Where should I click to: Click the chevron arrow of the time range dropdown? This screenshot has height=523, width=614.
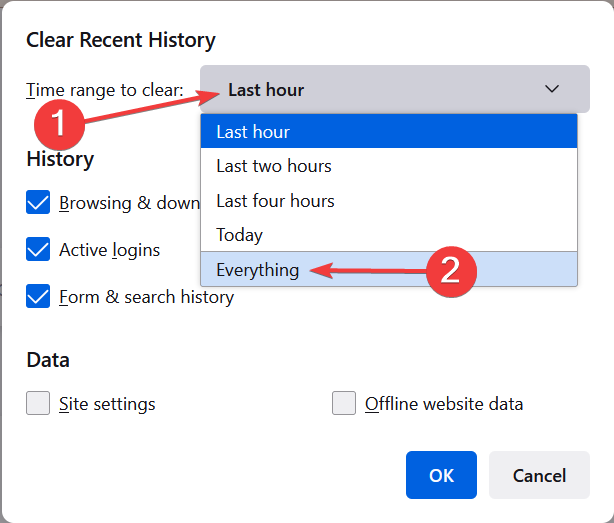552,90
